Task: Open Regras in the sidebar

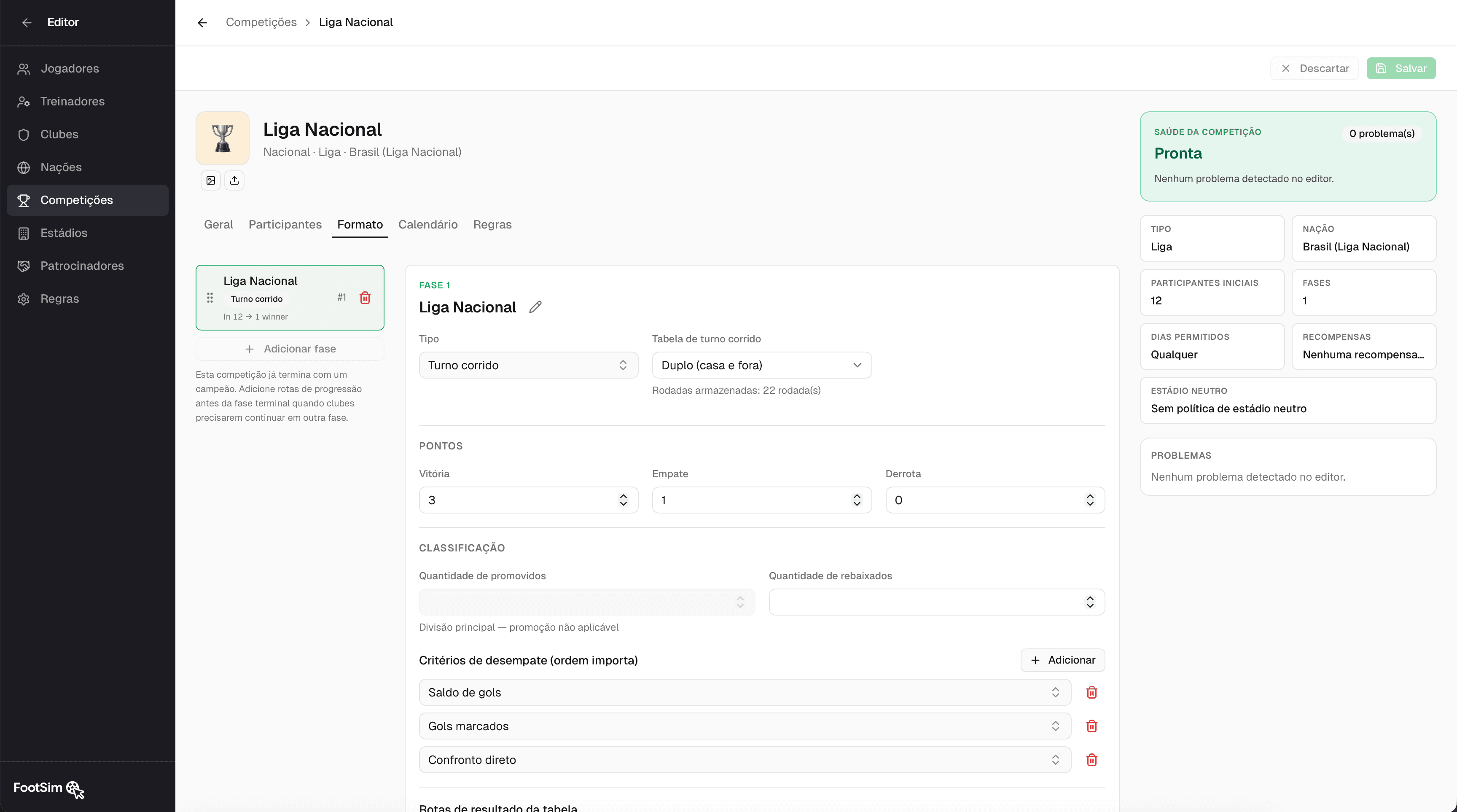Action: click(88, 298)
